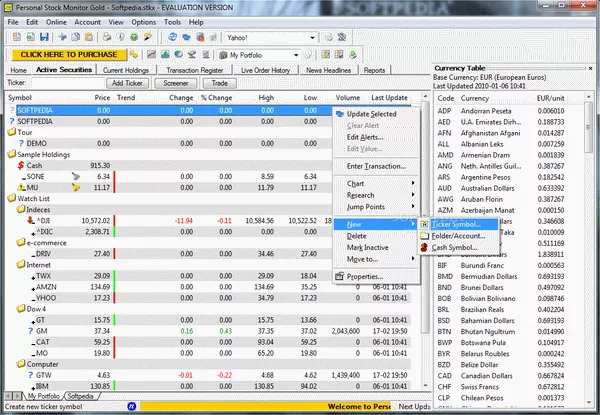
Task: Click the Open file toolbar icon
Action: 30,37
